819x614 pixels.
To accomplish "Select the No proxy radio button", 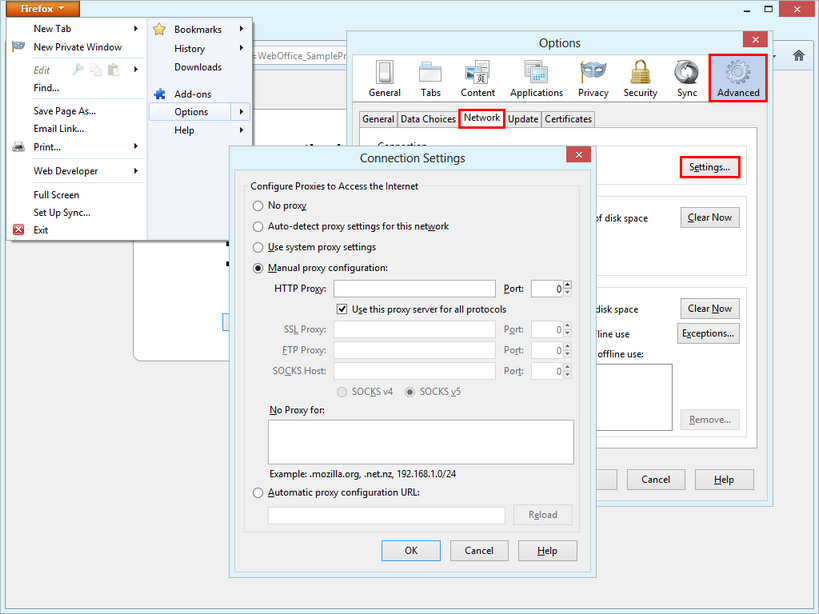I will point(258,205).
